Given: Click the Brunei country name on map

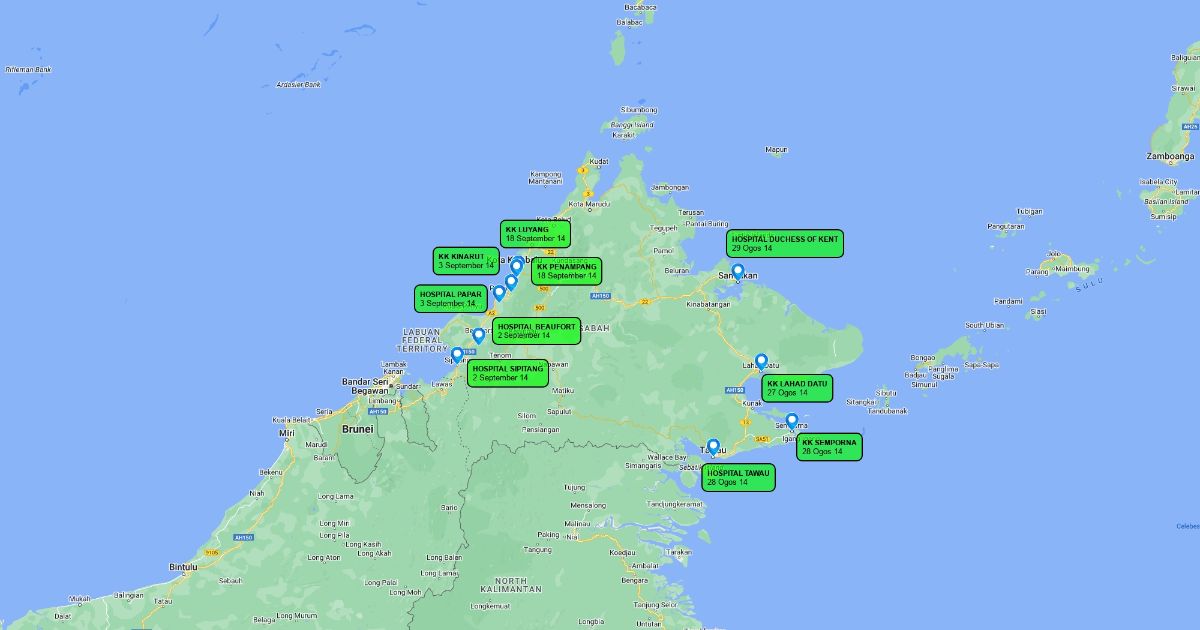Looking at the screenshot, I should click(x=357, y=429).
